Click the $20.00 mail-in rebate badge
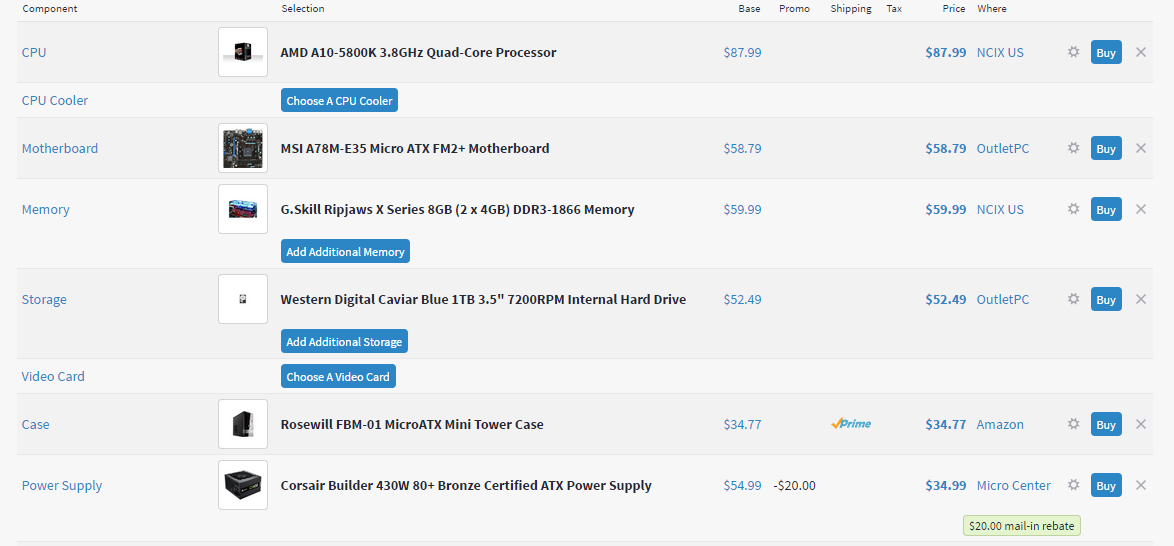This screenshot has width=1174, height=546. 1022,526
